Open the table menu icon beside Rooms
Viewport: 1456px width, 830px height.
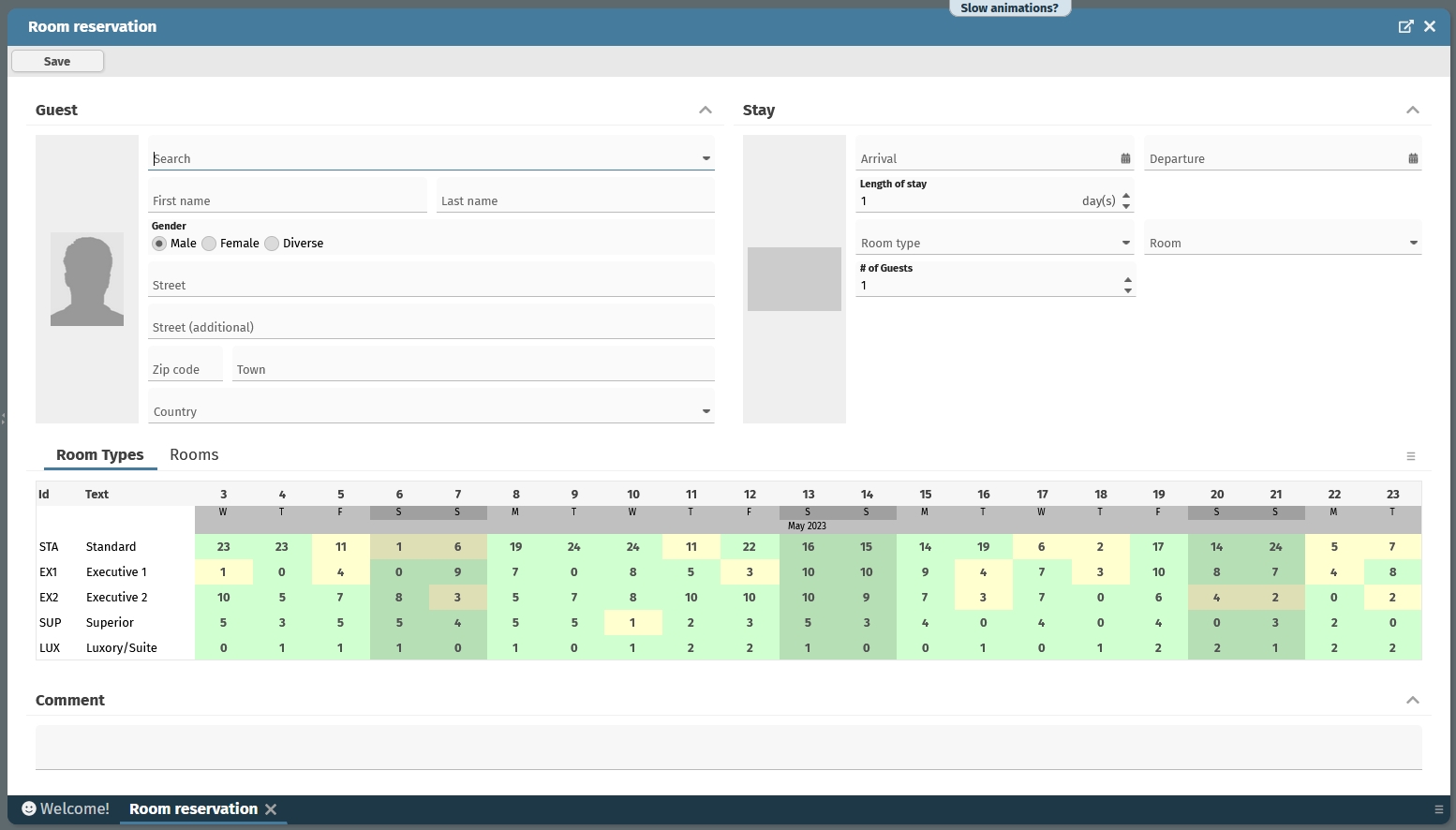coord(1411,456)
